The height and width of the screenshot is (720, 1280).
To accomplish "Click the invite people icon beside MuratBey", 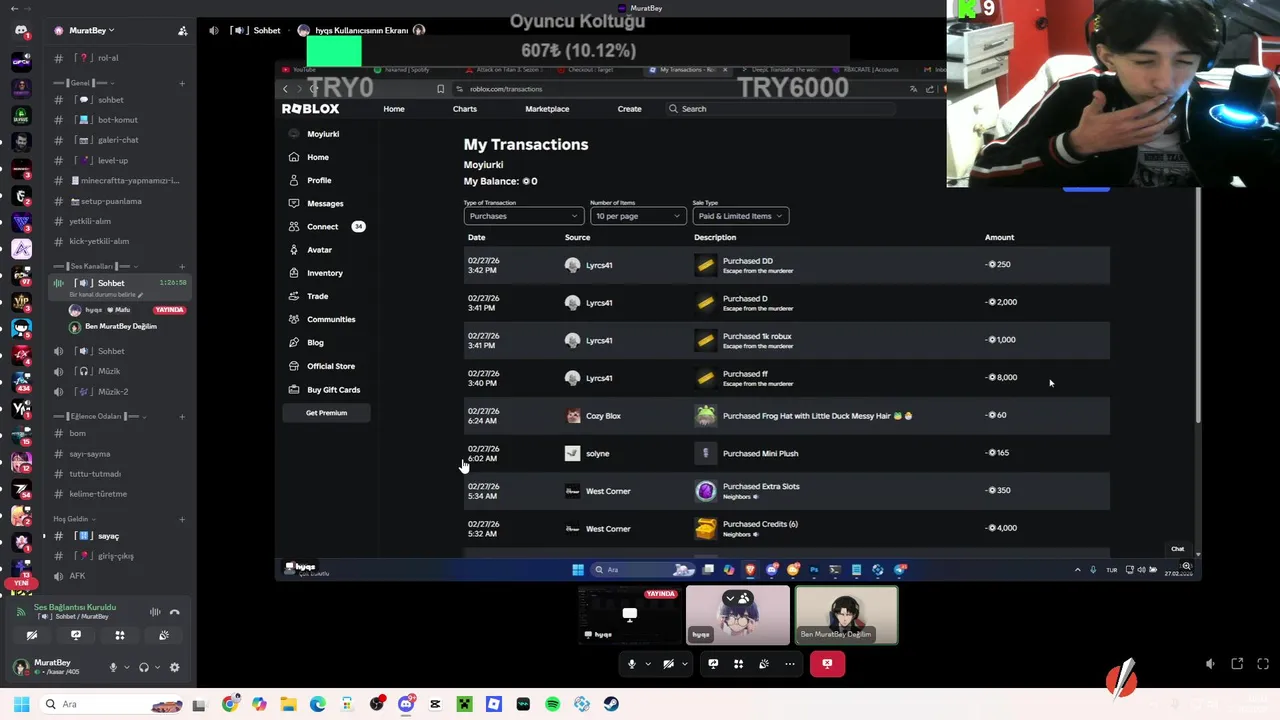I will point(182,31).
